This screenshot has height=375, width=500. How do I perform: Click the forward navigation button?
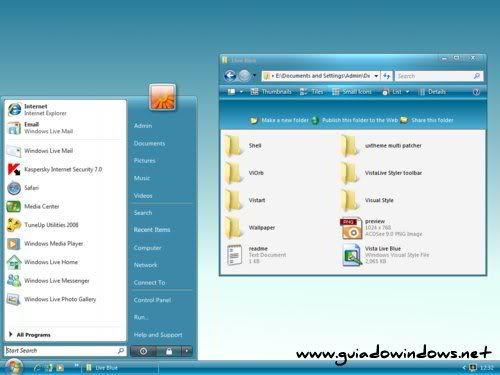coord(244,76)
